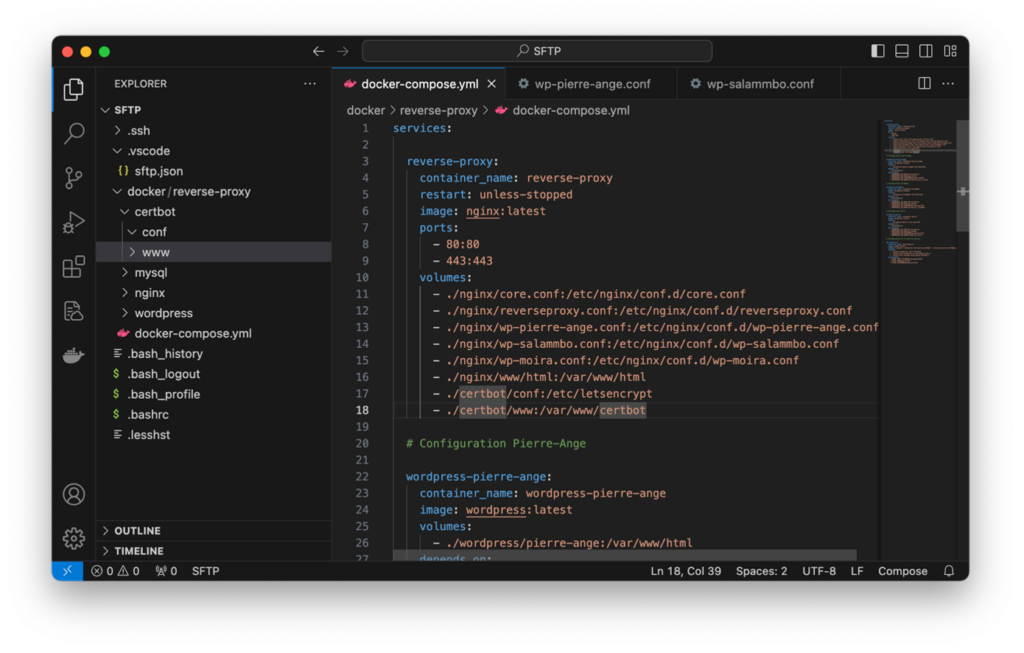Click the Ln 18, Col 39 cursor position indicator
1024x653 pixels.
pyautogui.click(x=686, y=571)
